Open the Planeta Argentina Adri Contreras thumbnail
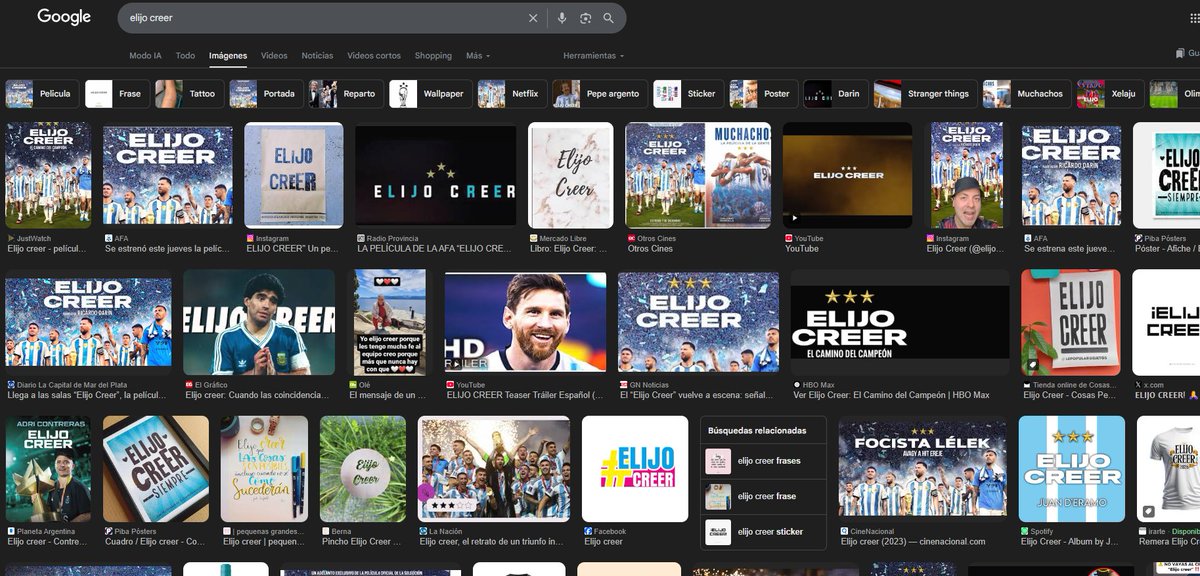The width and height of the screenshot is (1200, 576). coord(47,469)
